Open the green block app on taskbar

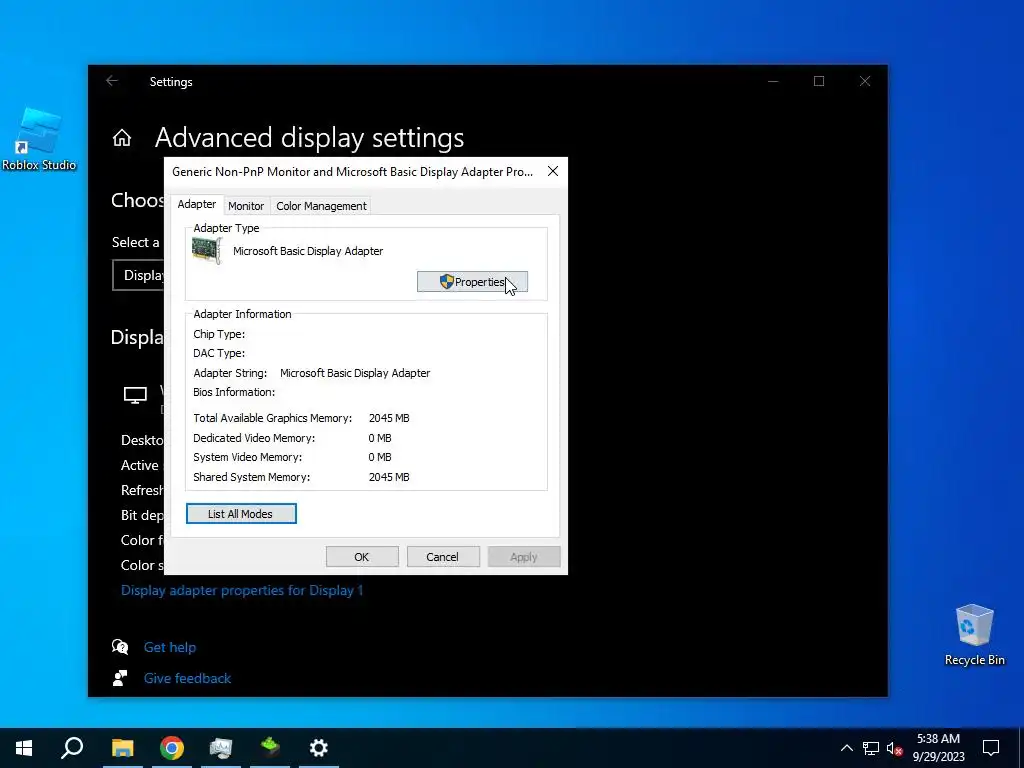click(x=270, y=748)
